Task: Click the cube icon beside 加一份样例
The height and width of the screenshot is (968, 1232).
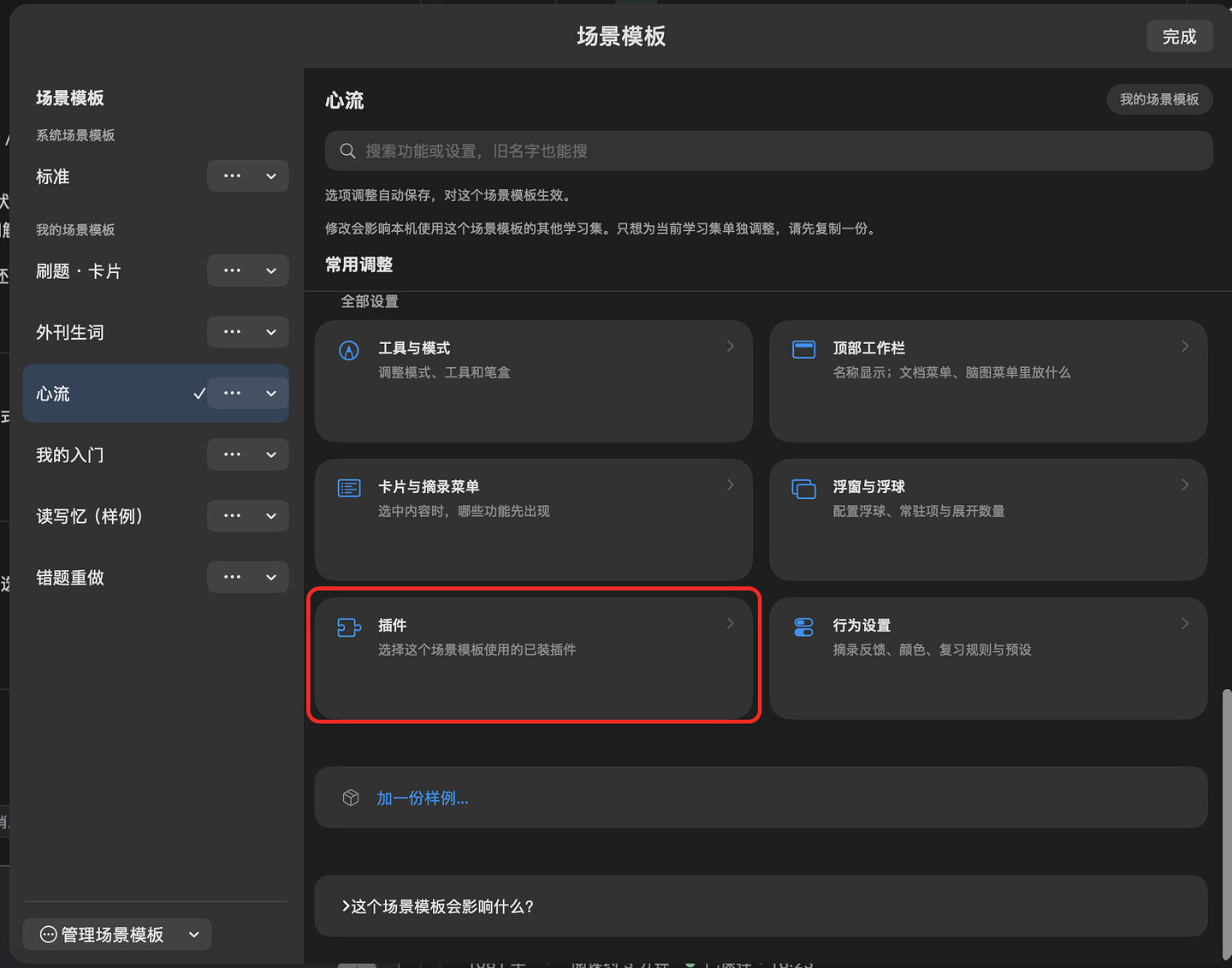Action: (351, 798)
